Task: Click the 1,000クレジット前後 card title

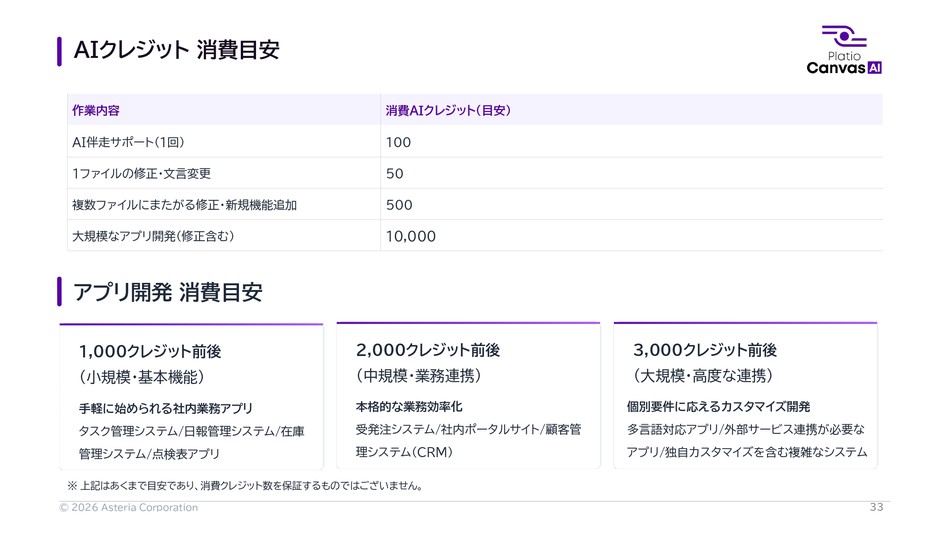Action: click(150, 352)
